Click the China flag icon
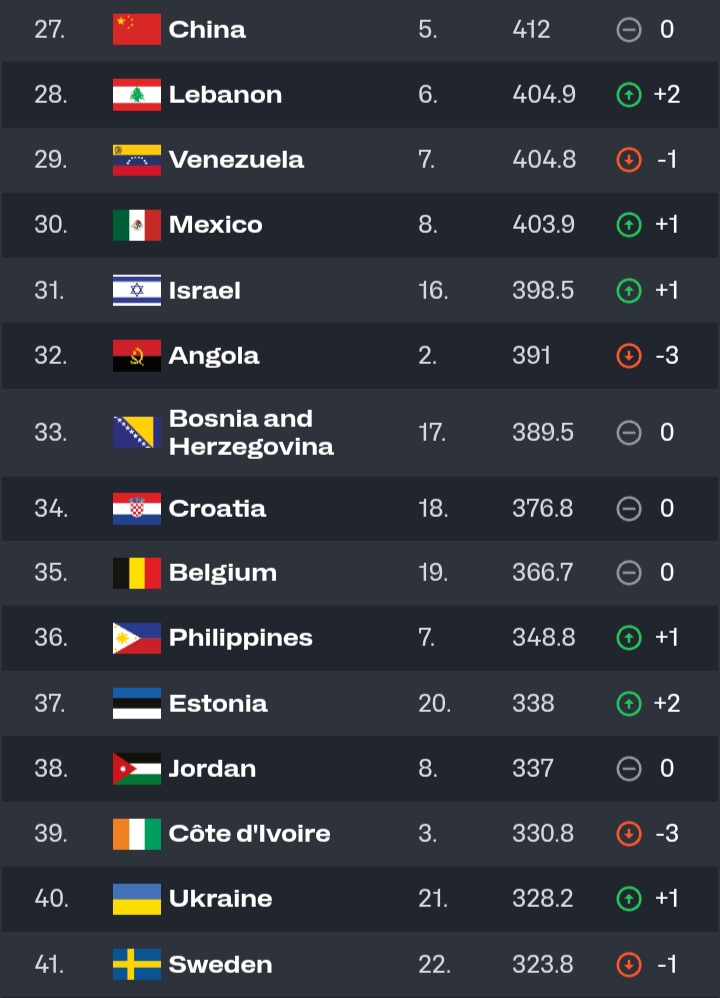Image resolution: width=720 pixels, height=998 pixels. click(136, 30)
